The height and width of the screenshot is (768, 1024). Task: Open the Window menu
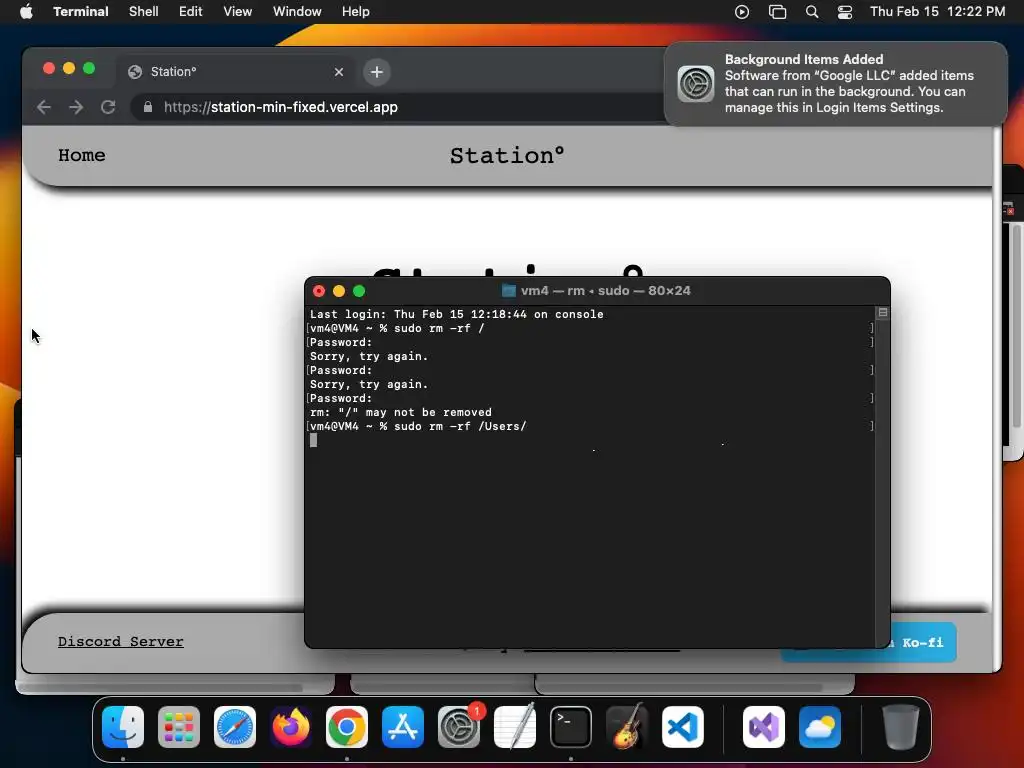[297, 12]
